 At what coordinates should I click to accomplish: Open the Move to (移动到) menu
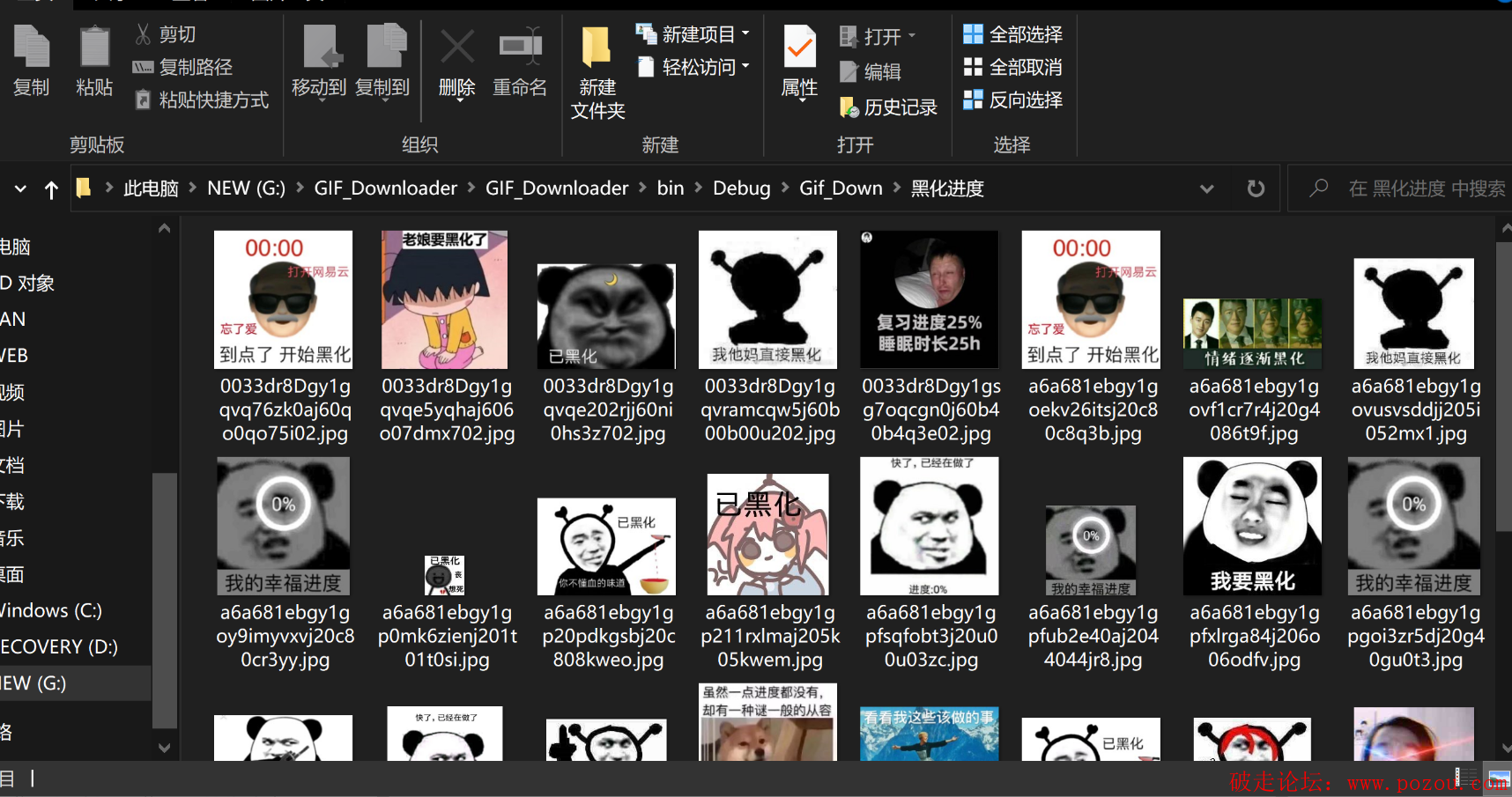click(x=319, y=62)
